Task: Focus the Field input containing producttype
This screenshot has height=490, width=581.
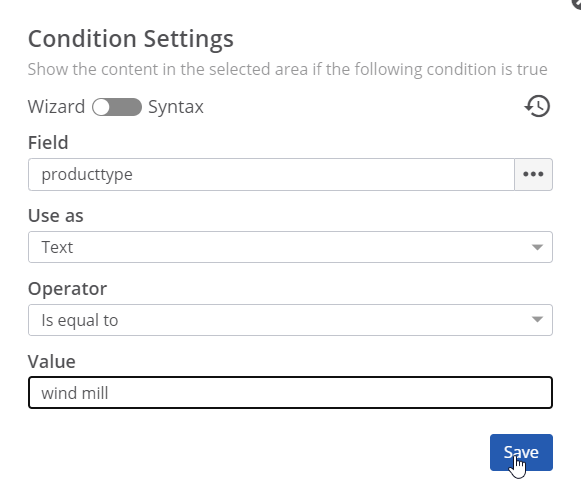Action: (271, 174)
